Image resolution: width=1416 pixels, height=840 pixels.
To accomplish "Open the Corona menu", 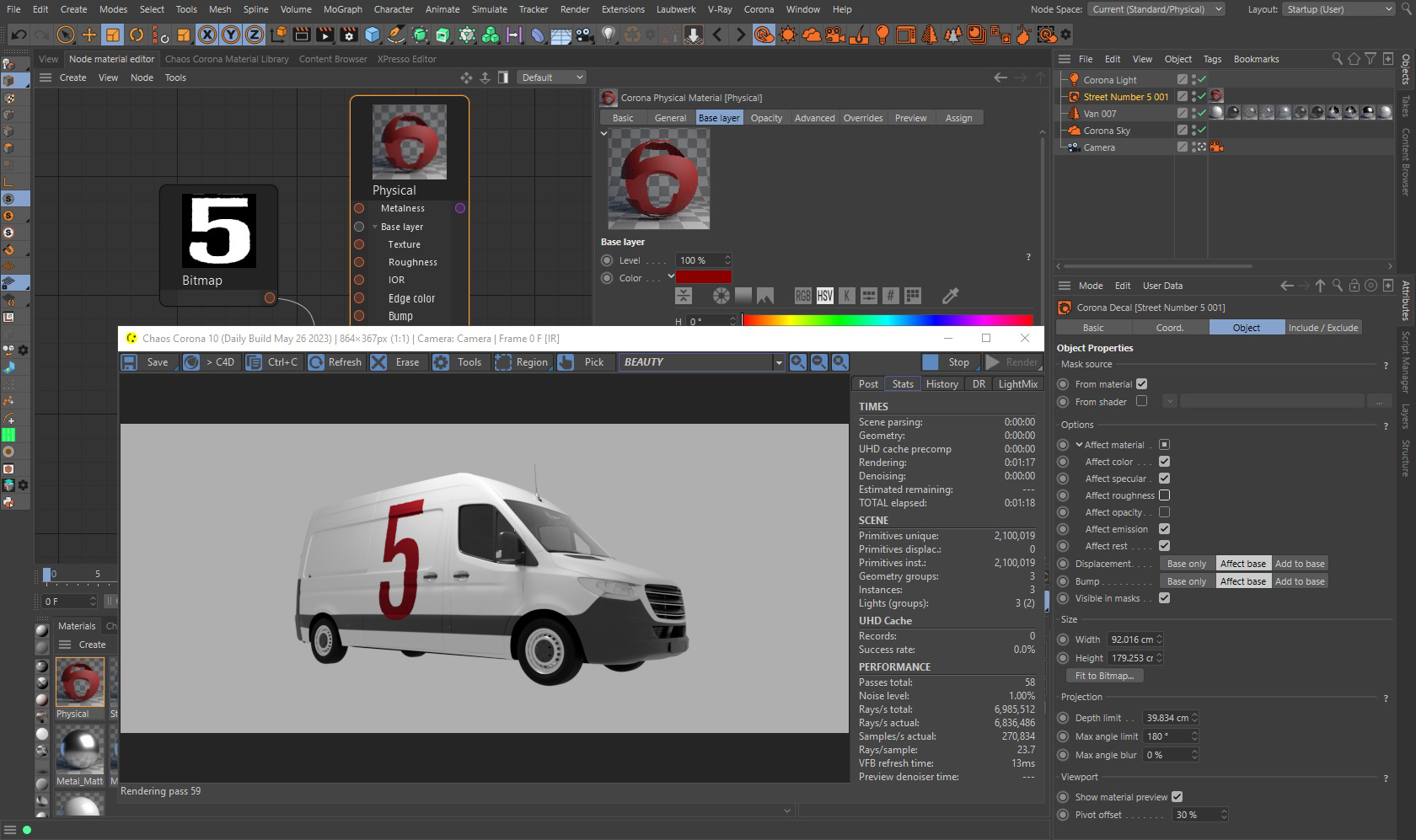I will point(759,9).
